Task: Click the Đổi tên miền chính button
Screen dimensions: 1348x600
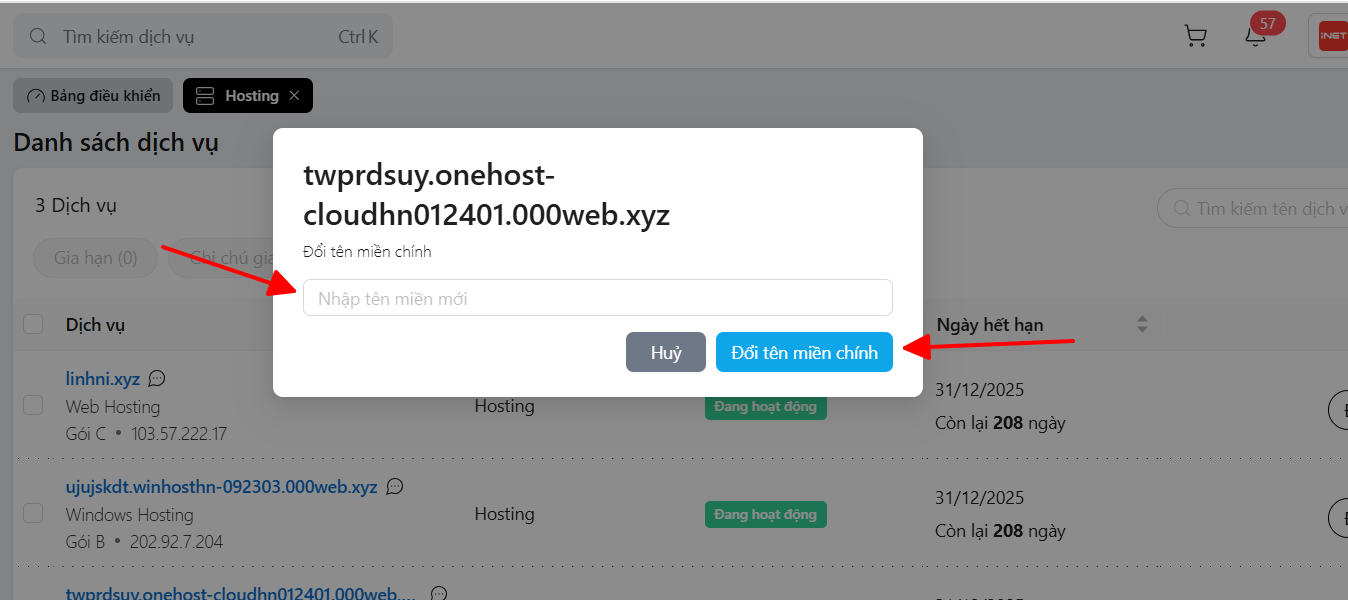Action: [x=804, y=352]
